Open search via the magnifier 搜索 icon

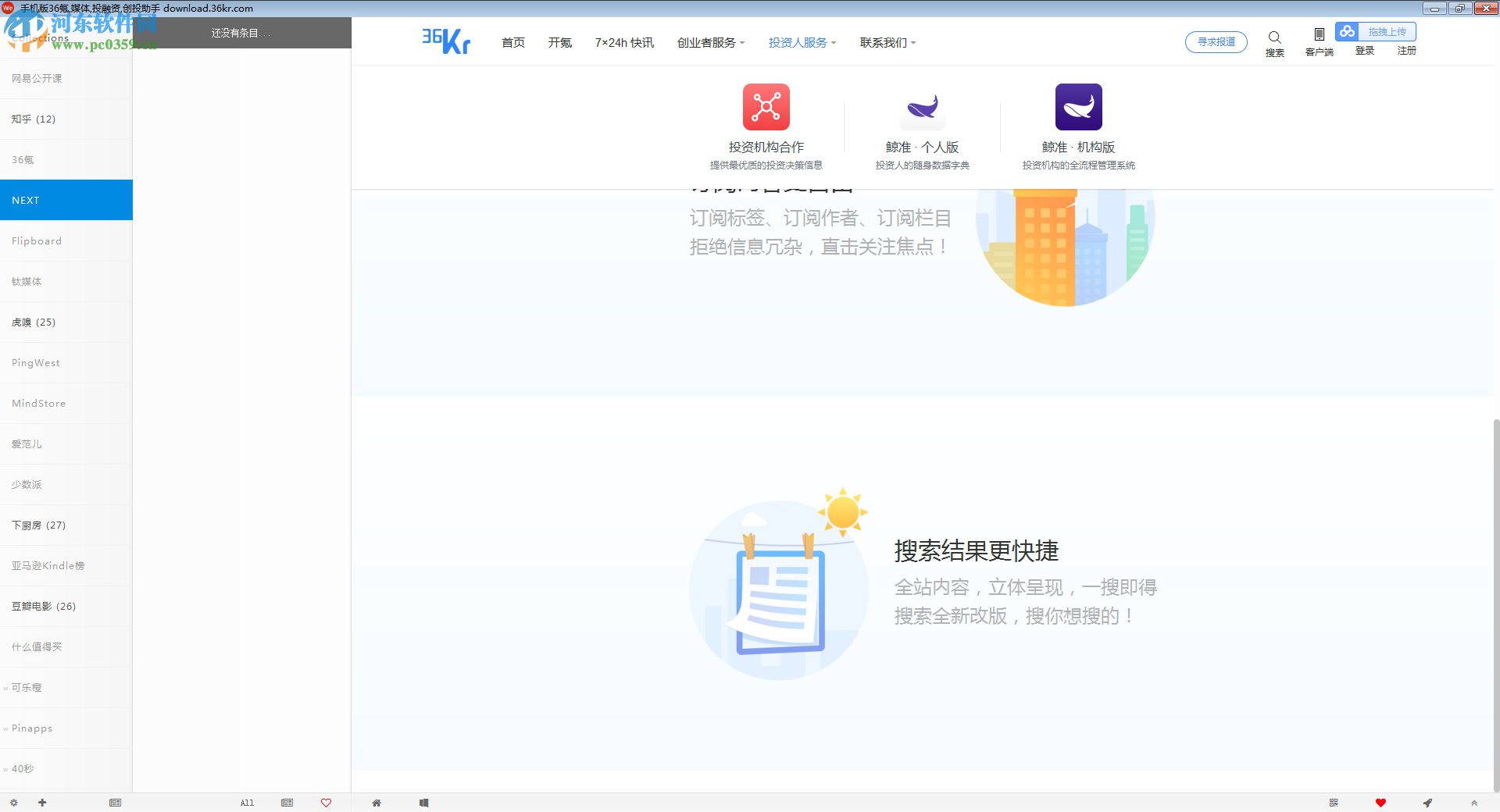(x=1274, y=37)
